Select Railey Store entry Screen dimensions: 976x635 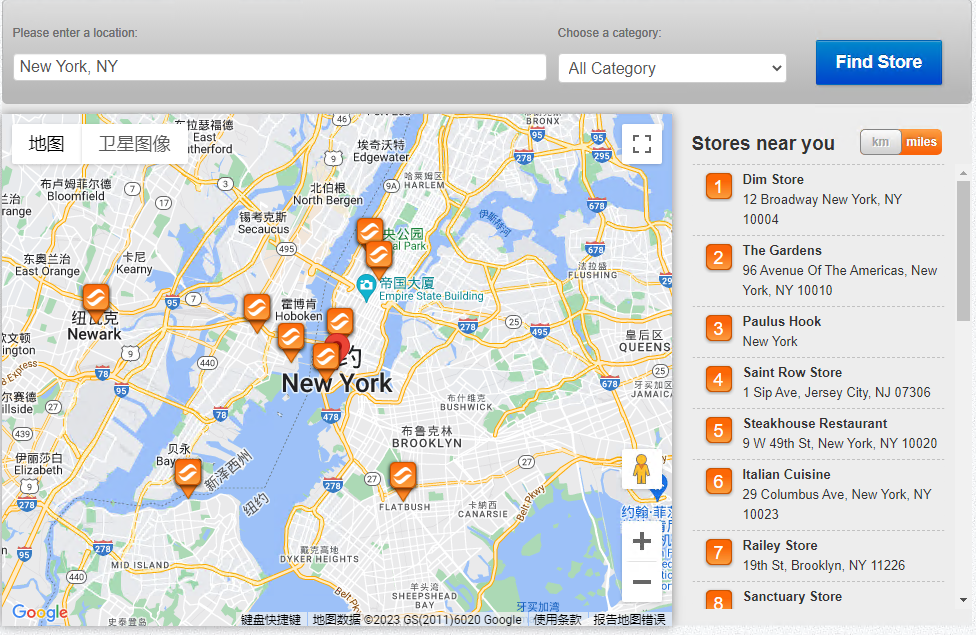[818, 556]
